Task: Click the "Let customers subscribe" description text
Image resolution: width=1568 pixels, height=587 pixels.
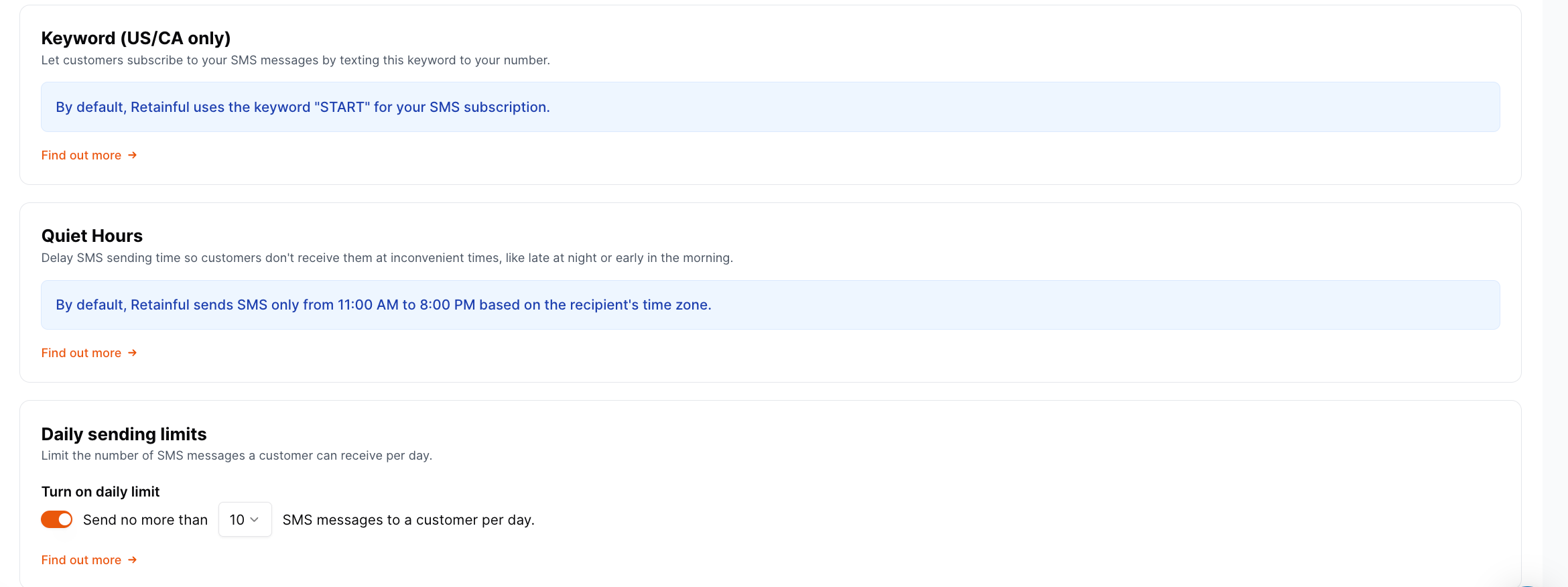Action: coord(296,60)
